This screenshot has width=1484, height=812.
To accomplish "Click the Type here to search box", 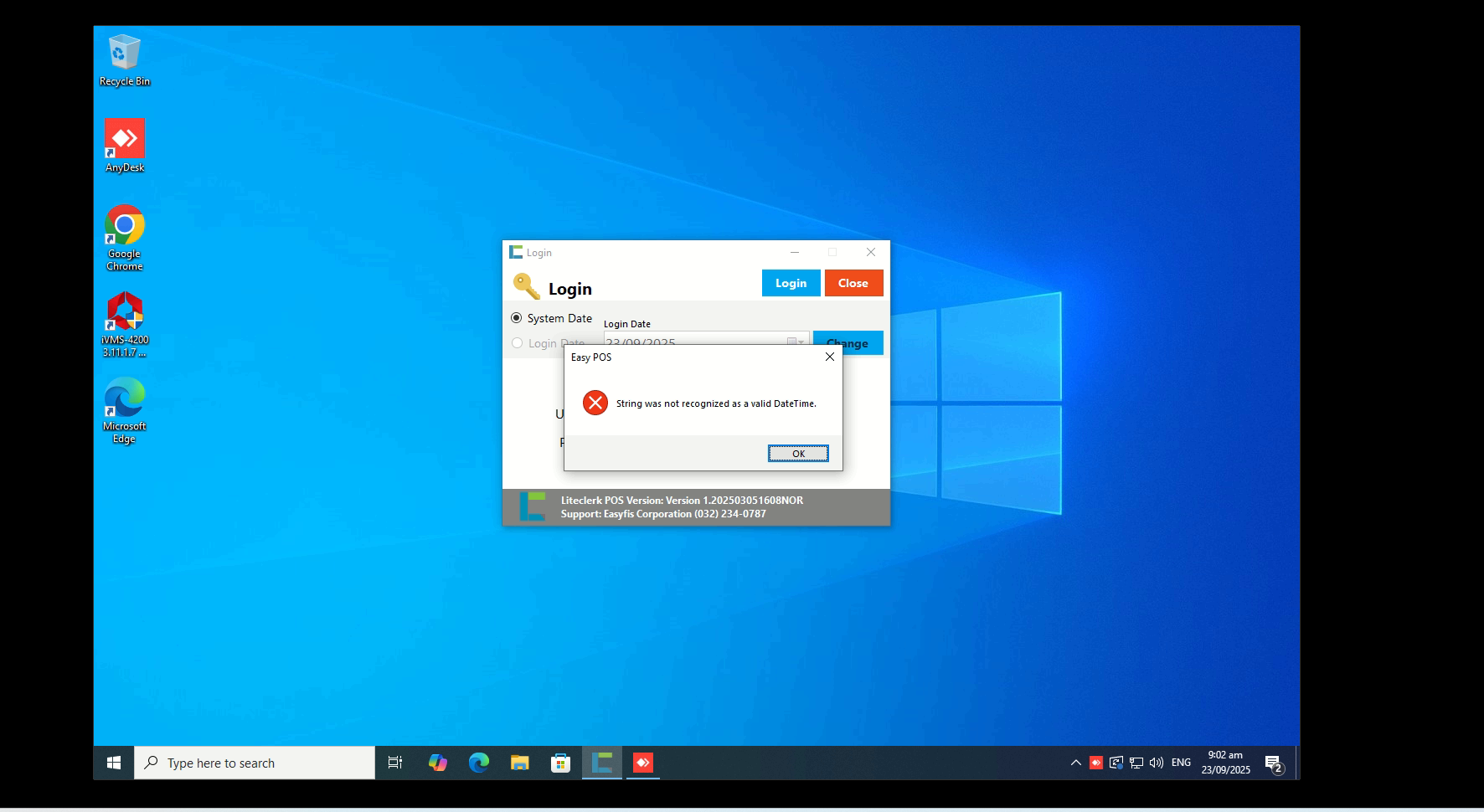I will (x=255, y=763).
